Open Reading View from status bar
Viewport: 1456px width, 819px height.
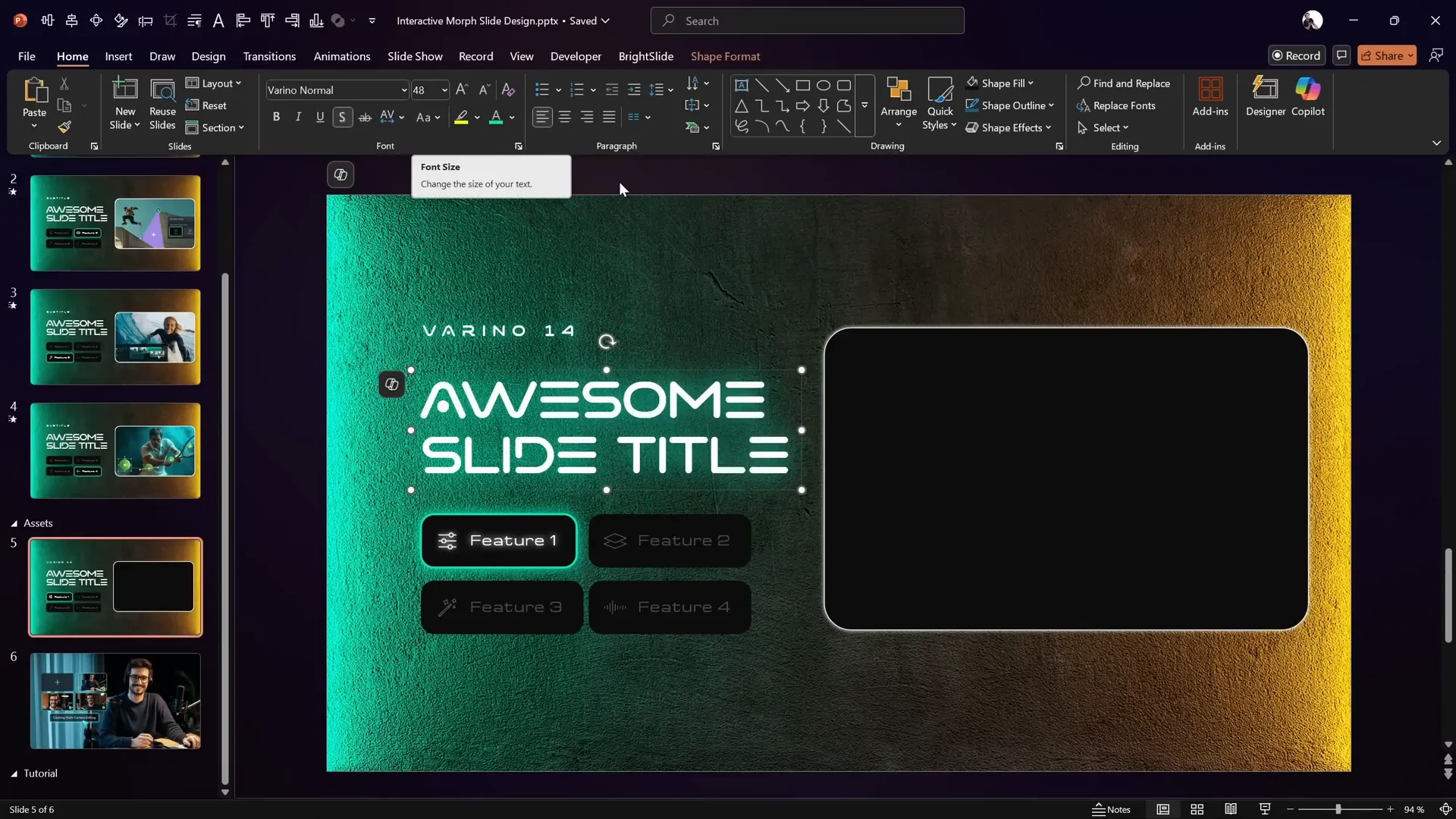coord(1231,809)
